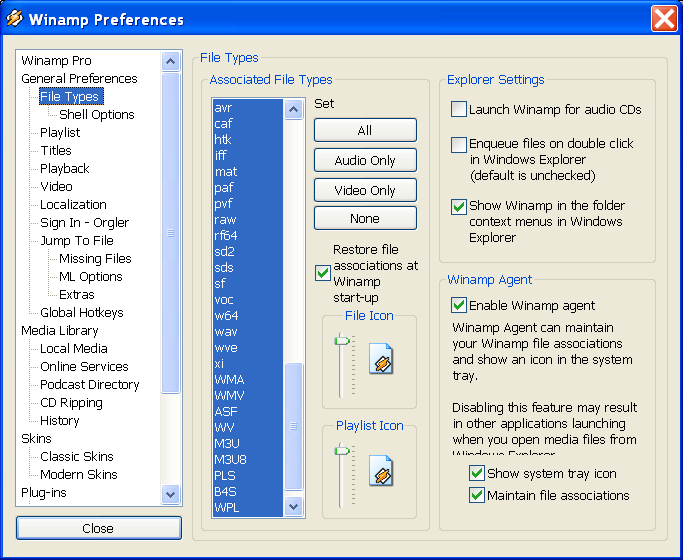Open Shell Options in preferences tree
Image resolution: width=683 pixels, height=560 pixels.
(x=96, y=114)
